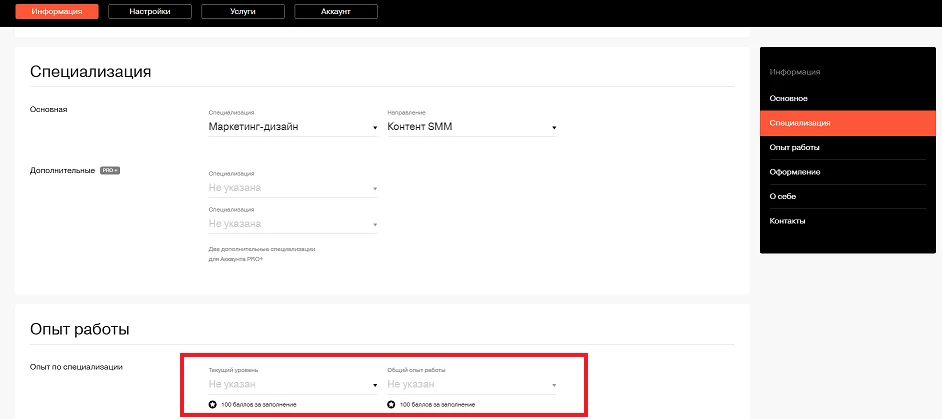The height and width of the screenshot is (419, 942).
Task: Open the Маркетинг-дизайн specialization dropdown
Action: (x=293, y=127)
